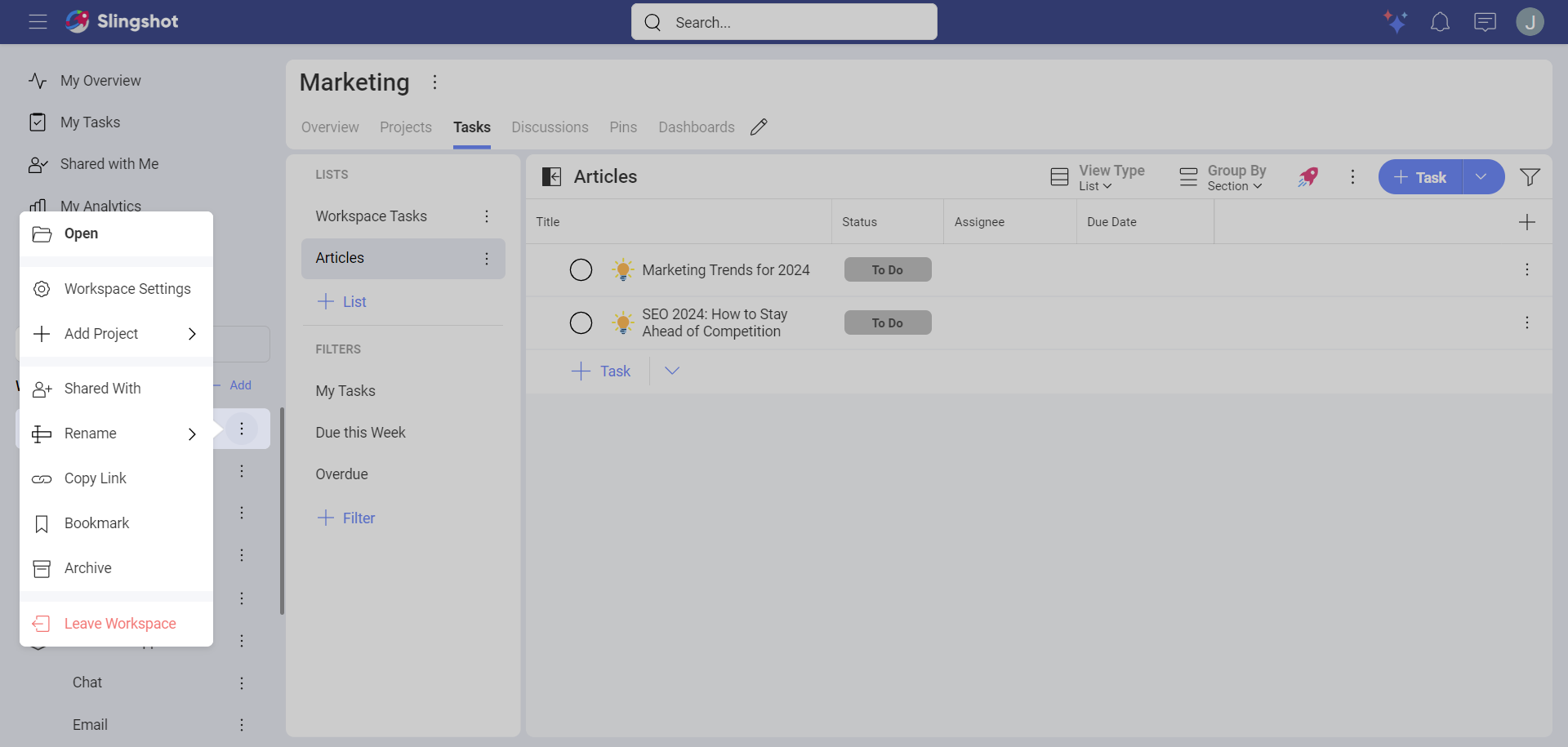1568x747 pixels.
Task: Collapse the lists panel icon beside Articles
Action: (x=552, y=177)
